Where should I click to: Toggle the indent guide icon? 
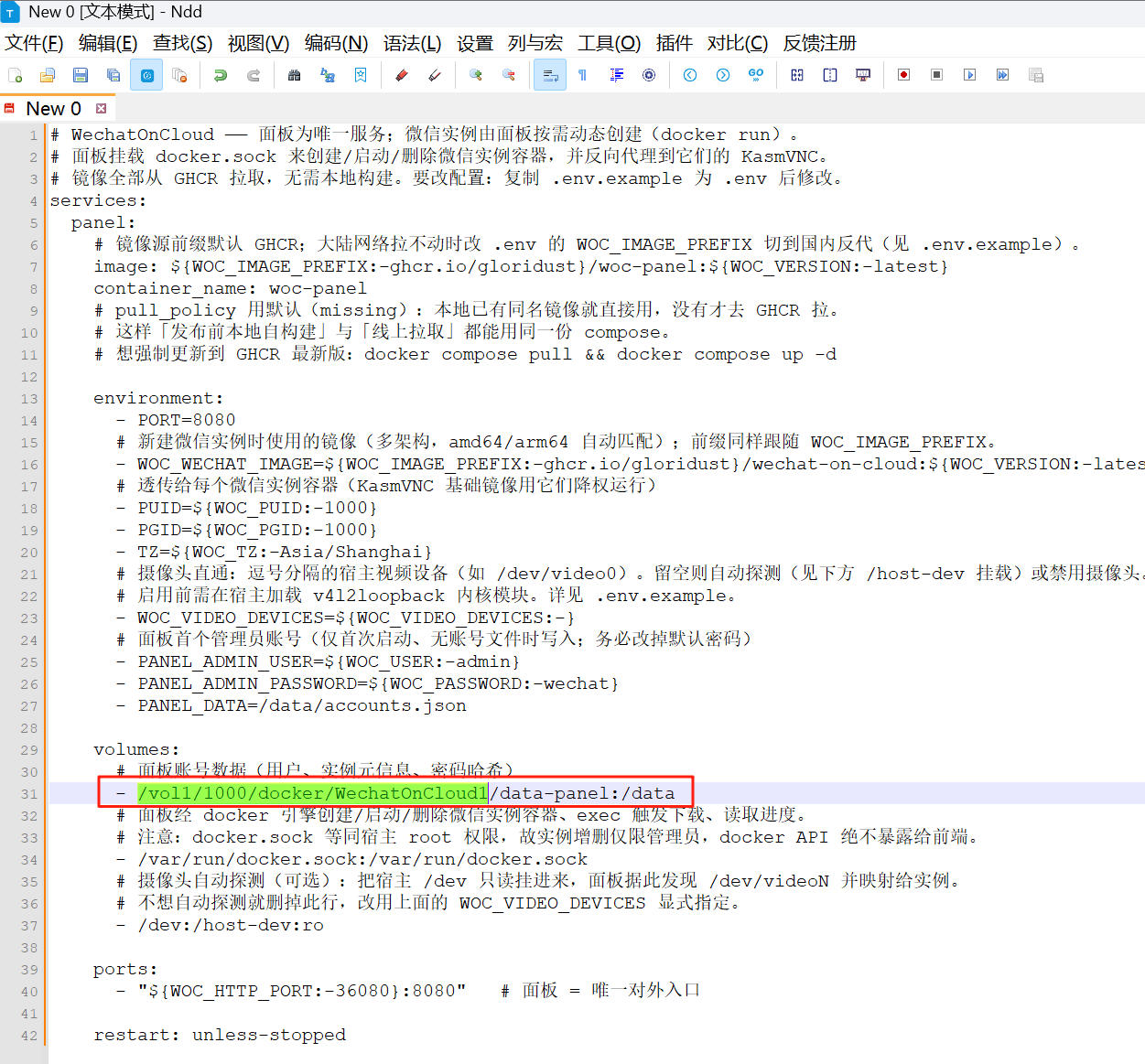tap(616, 75)
